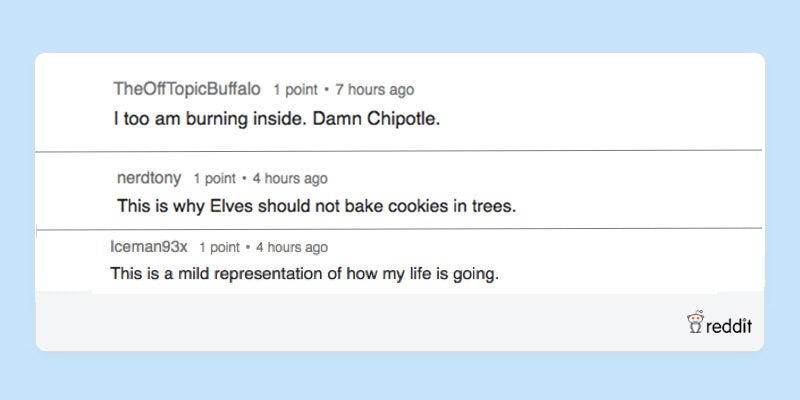Click the "1 point" score beside nerdtony
800x400 pixels.
pyautogui.click(x=214, y=179)
